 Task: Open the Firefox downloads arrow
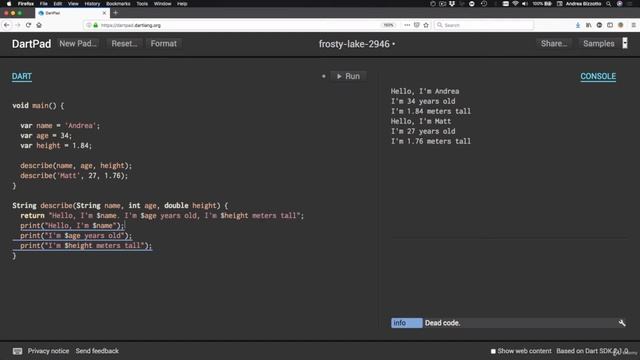coord(578,25)
